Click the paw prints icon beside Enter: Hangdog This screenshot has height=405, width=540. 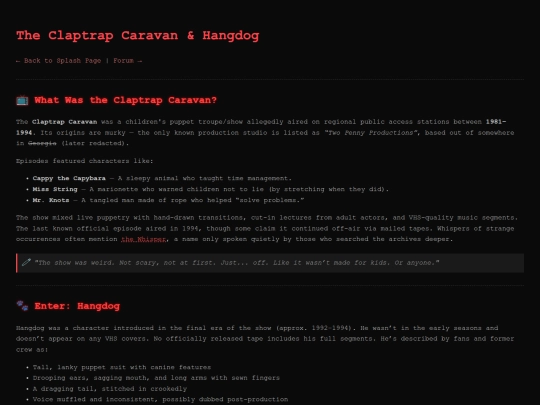22,306
